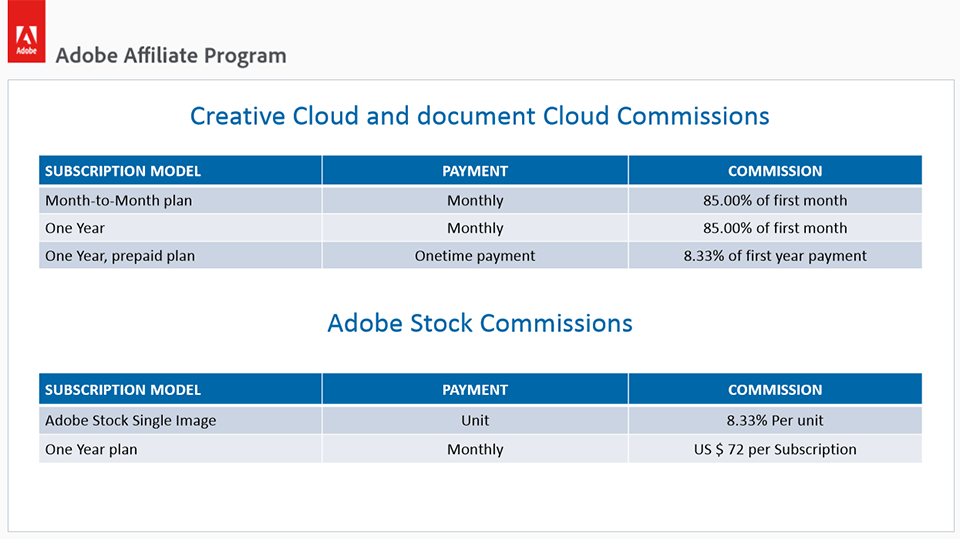Viewport: 960px width, 539px height.
Task: Click the 'Monthly' payment cell for Month-to-Month plan
Action: click(x=475, y=200)
